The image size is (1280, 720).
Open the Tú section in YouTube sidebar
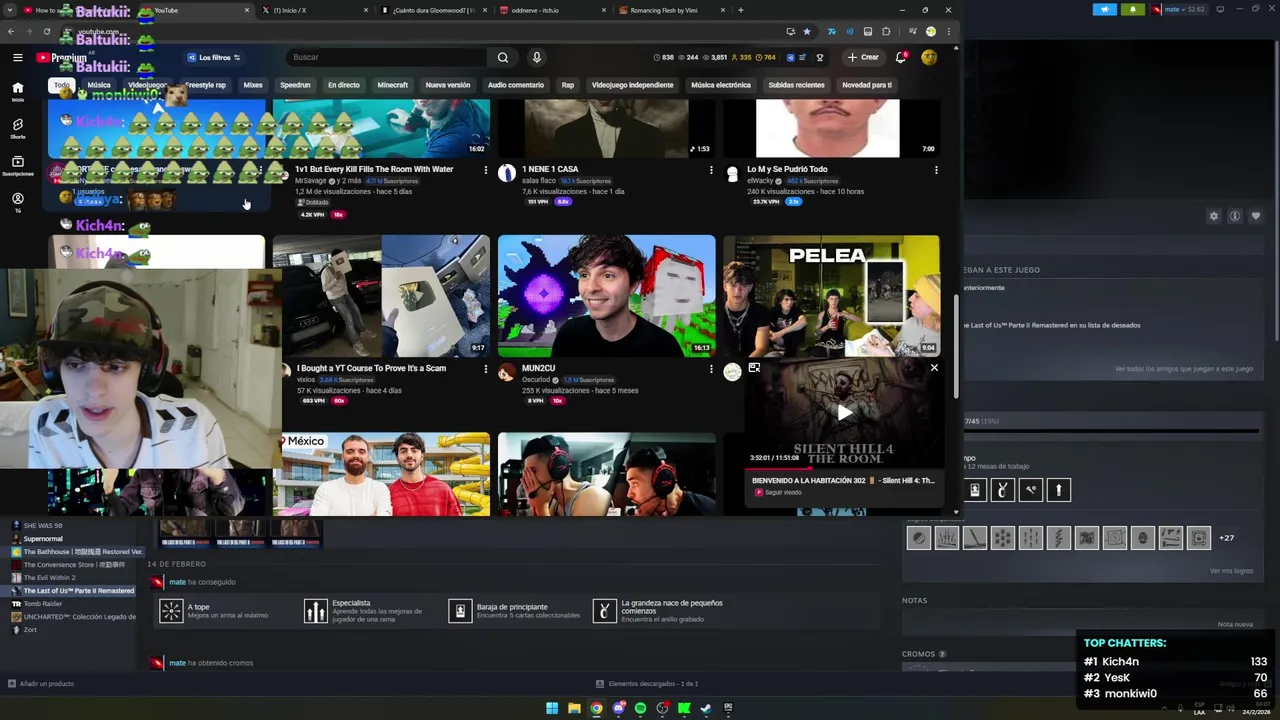pos(17,202)
